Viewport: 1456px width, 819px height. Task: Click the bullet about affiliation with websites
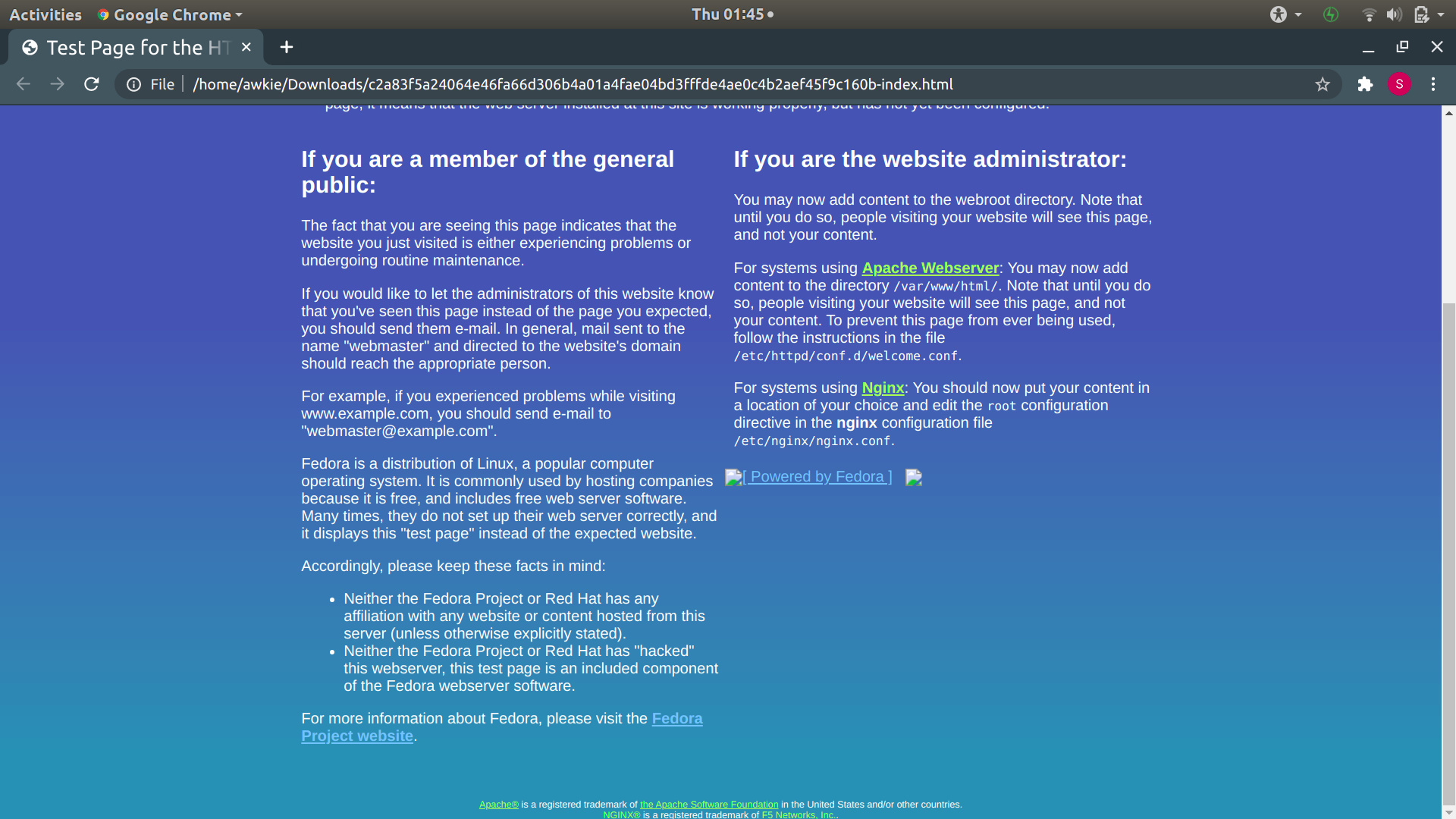pyautogui.click(x=525, y=616)
